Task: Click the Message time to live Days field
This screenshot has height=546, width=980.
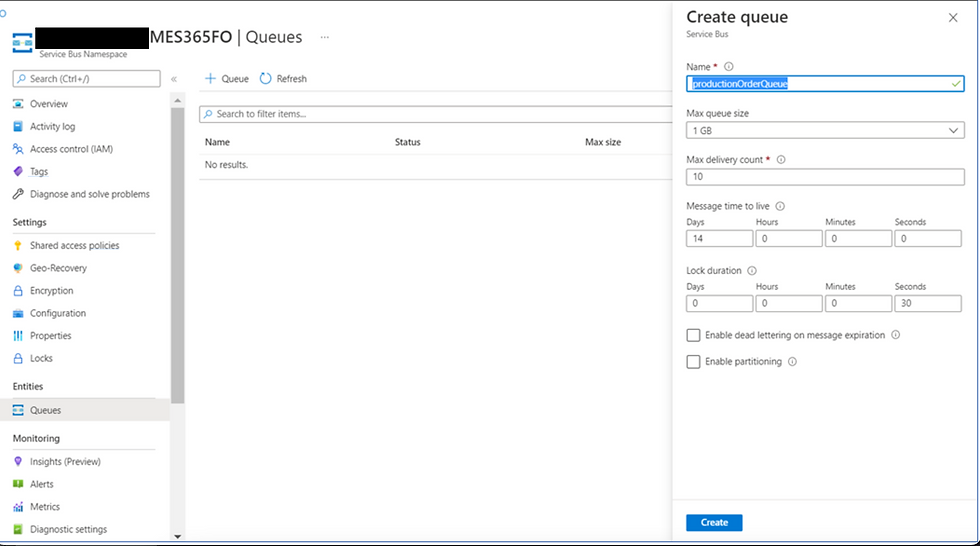Action: click(719, 238)
